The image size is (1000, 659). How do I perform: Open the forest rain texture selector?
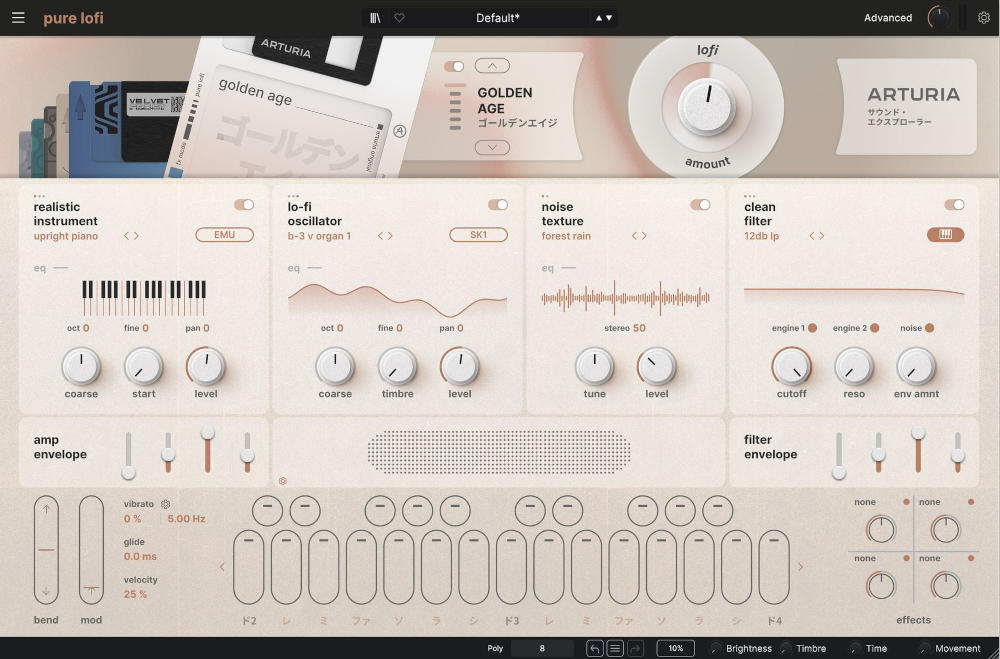point(566,236)
